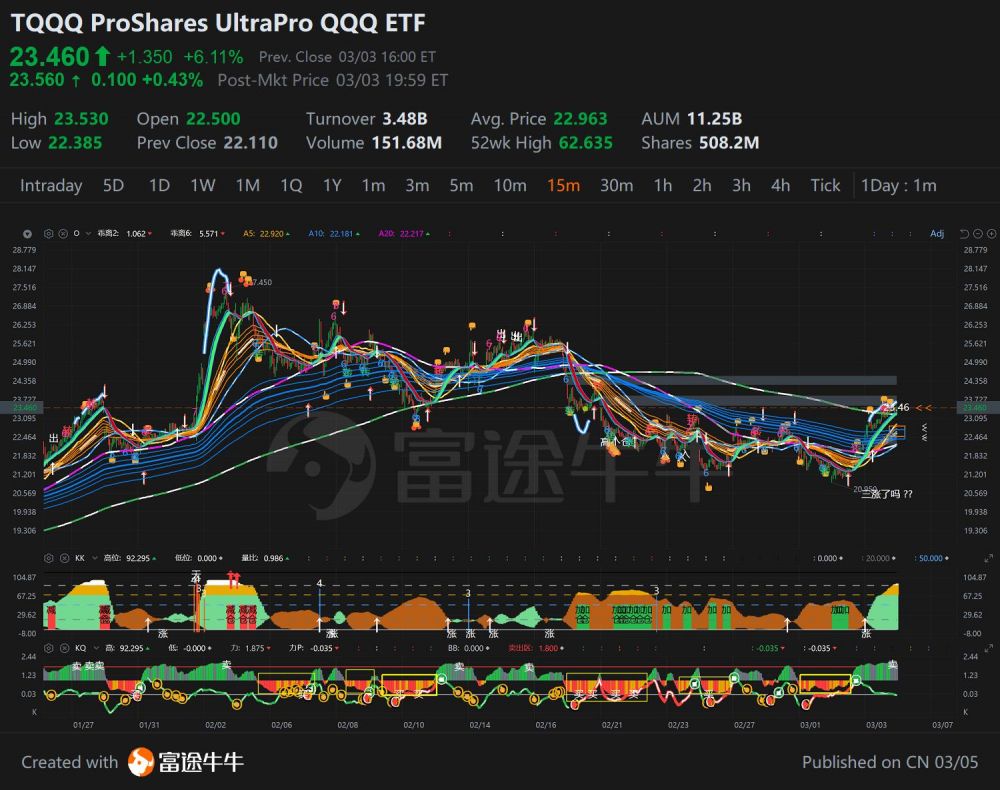Click the circled icon left of KK label
The image size is (1000, 790).
point(63,558)
